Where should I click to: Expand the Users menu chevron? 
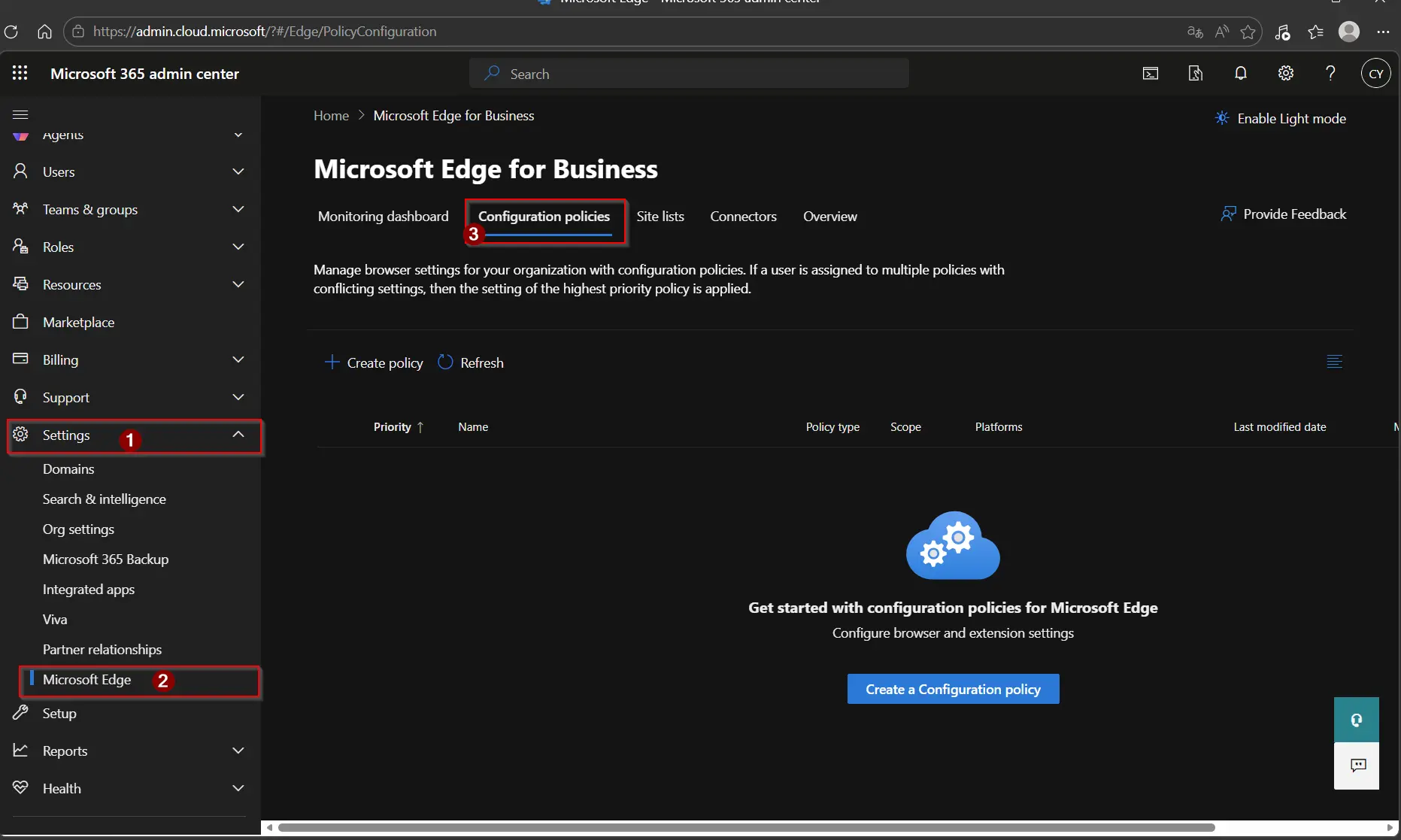tap(238, 172)
